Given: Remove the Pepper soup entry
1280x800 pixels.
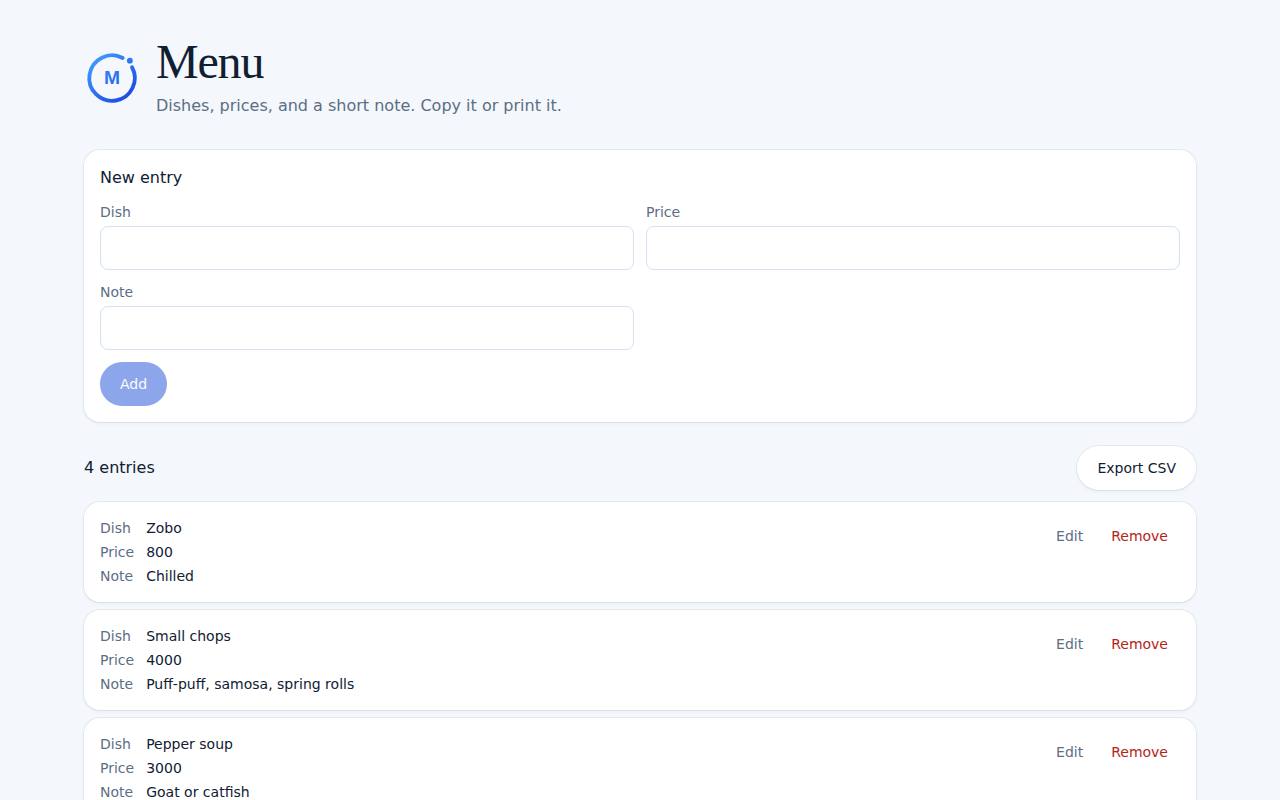Looking at the screenshot, I should point(1139,752).
